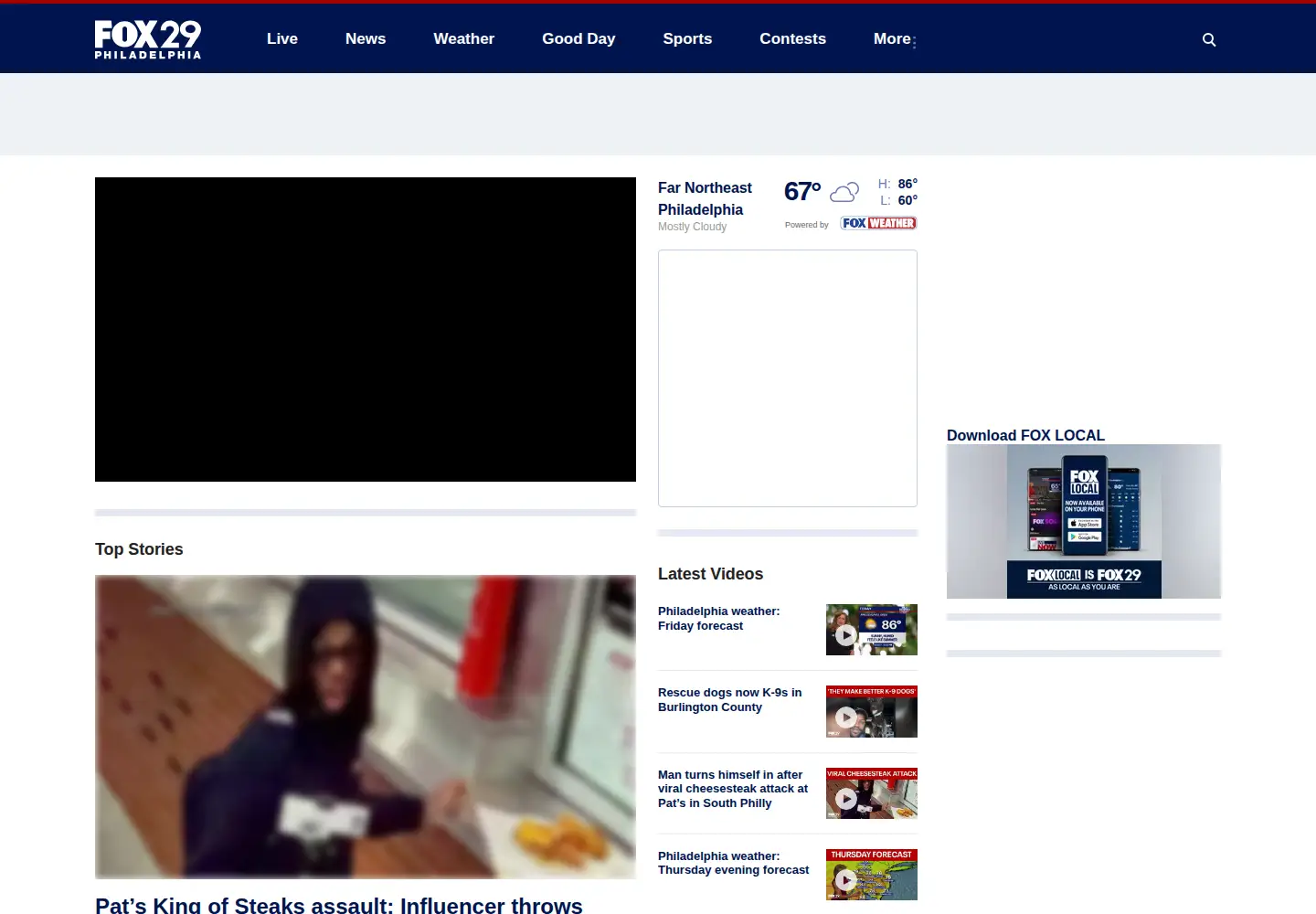Open the FOX Weather logo badge

tap(879, 223)
